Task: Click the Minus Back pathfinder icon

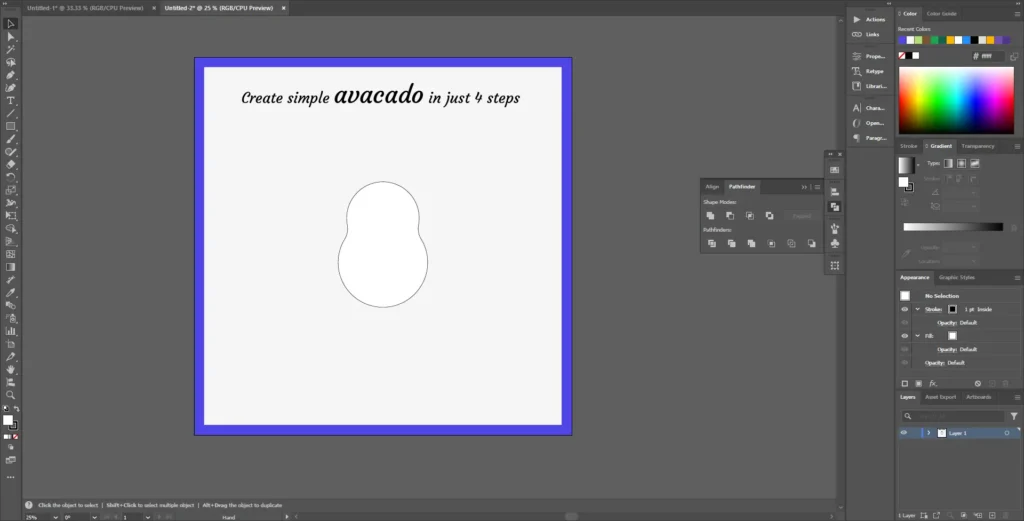Action: tap(811, 244)
